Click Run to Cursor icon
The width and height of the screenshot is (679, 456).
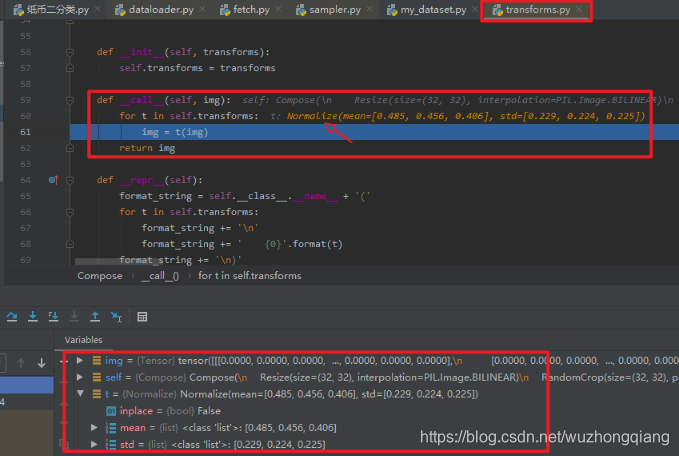pyautogui.click(x=116, y=317)
